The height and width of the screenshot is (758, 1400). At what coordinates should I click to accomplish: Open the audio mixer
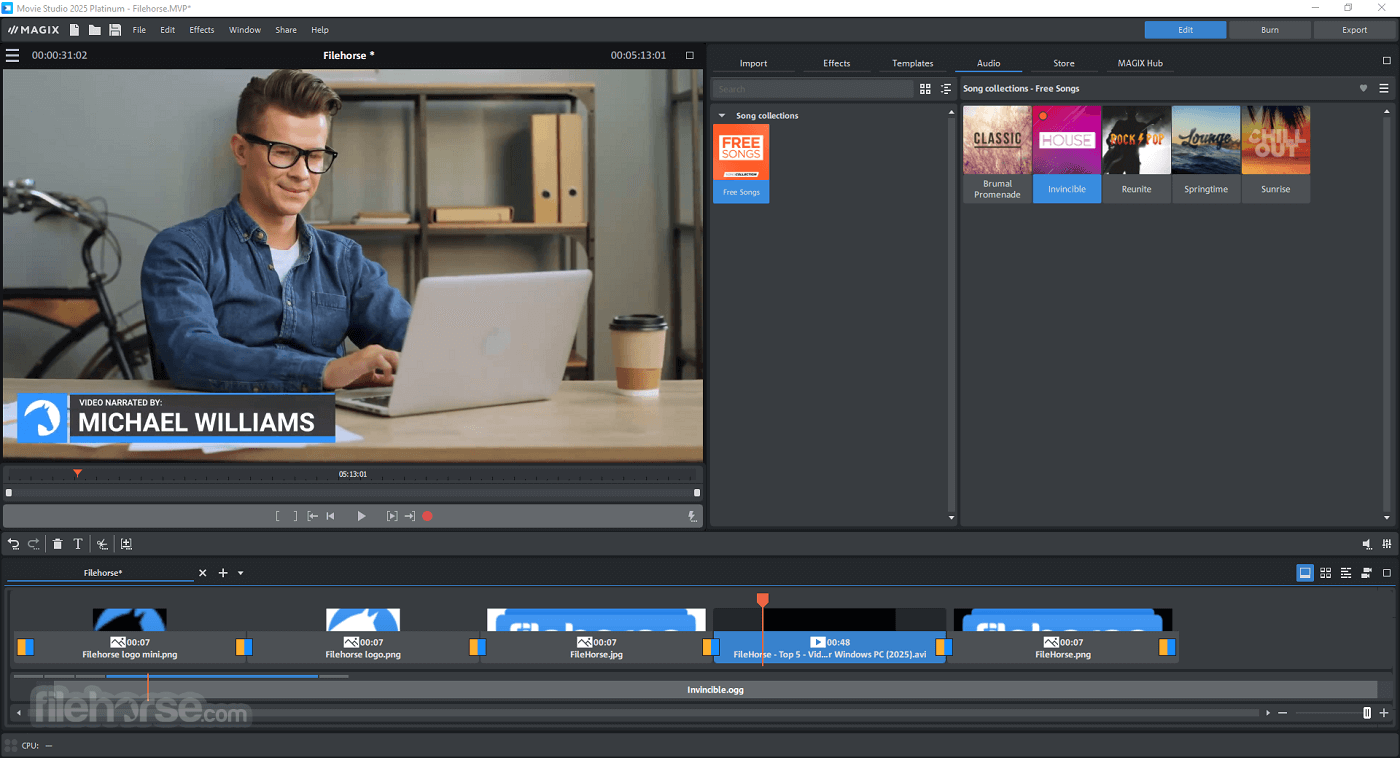(x=1387, y=544)
